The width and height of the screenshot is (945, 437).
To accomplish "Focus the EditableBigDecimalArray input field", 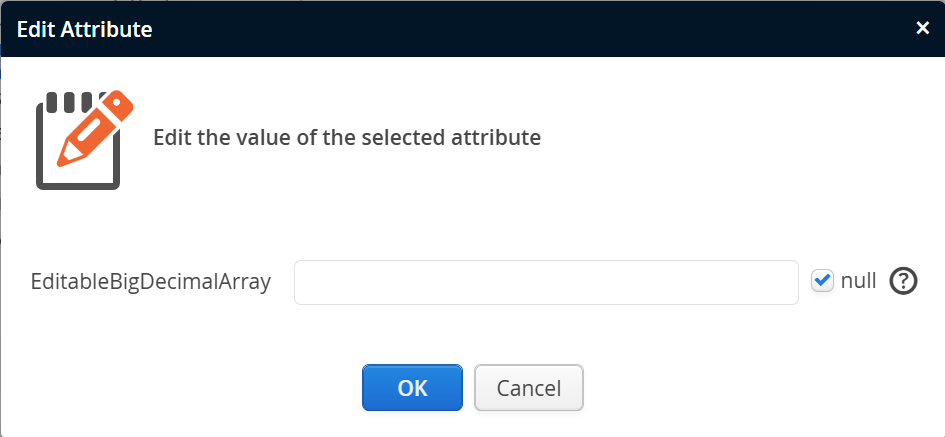I will click(546, 282).
